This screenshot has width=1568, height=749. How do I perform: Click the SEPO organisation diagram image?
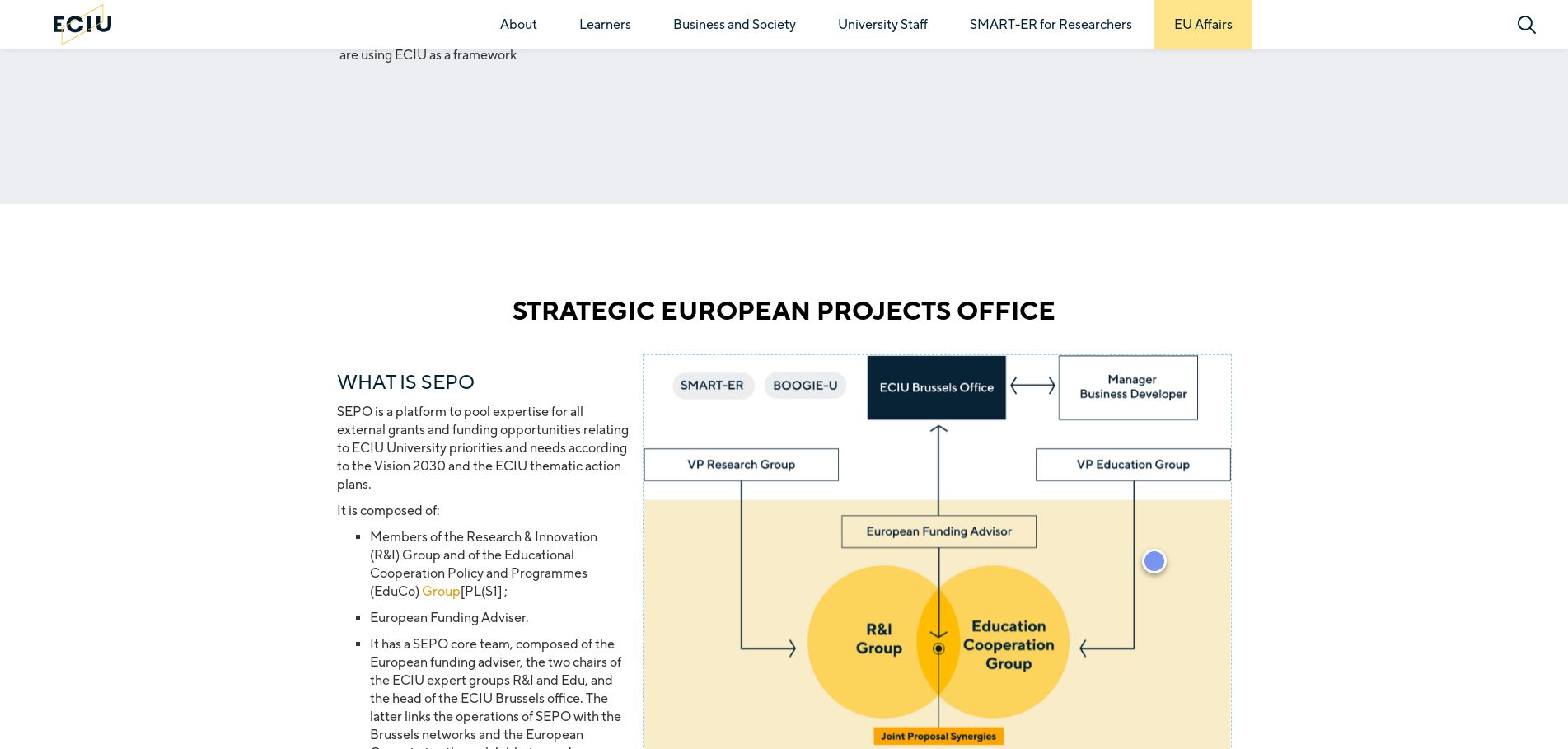pos(937,552)
